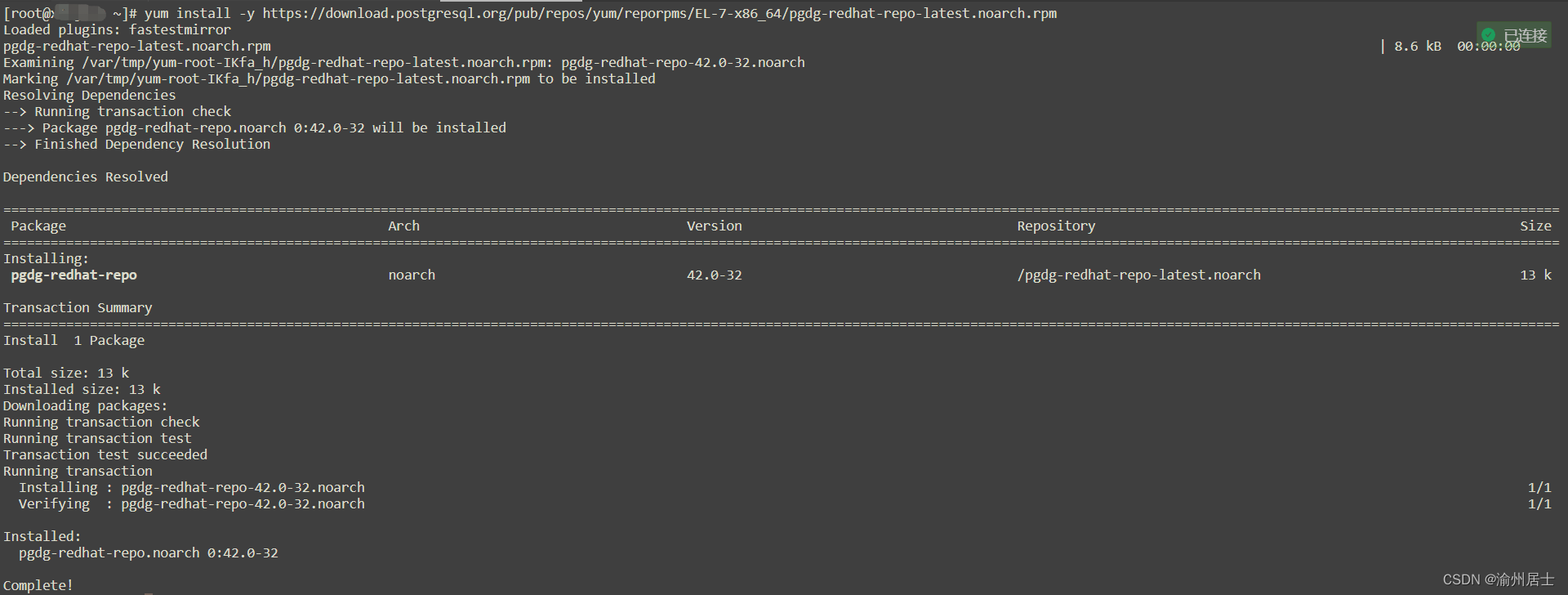Click the 'Downloading packages:' line
1568x595 pixels.
[x=85, y=405]
